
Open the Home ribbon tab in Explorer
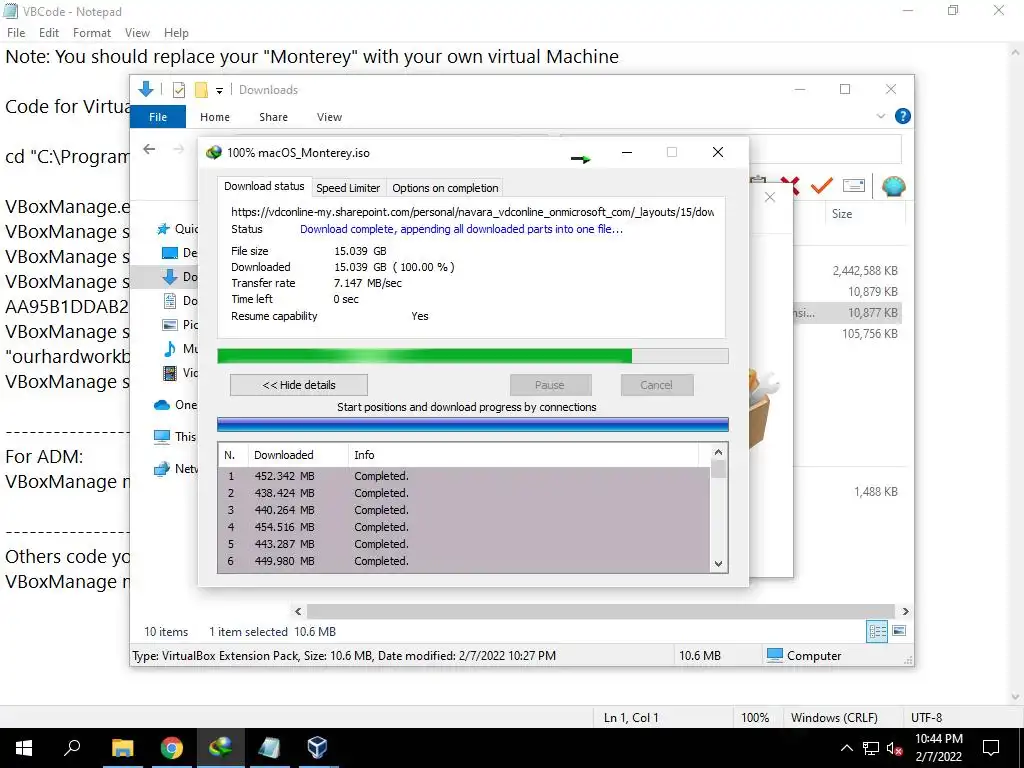(x=215, y=117)
